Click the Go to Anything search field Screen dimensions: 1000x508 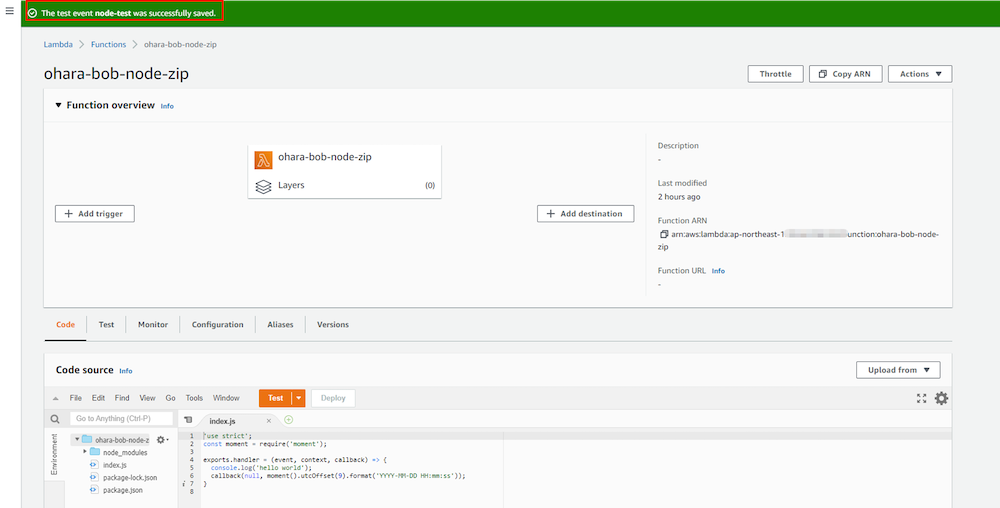pyautogui.click(x=120, y=419)
